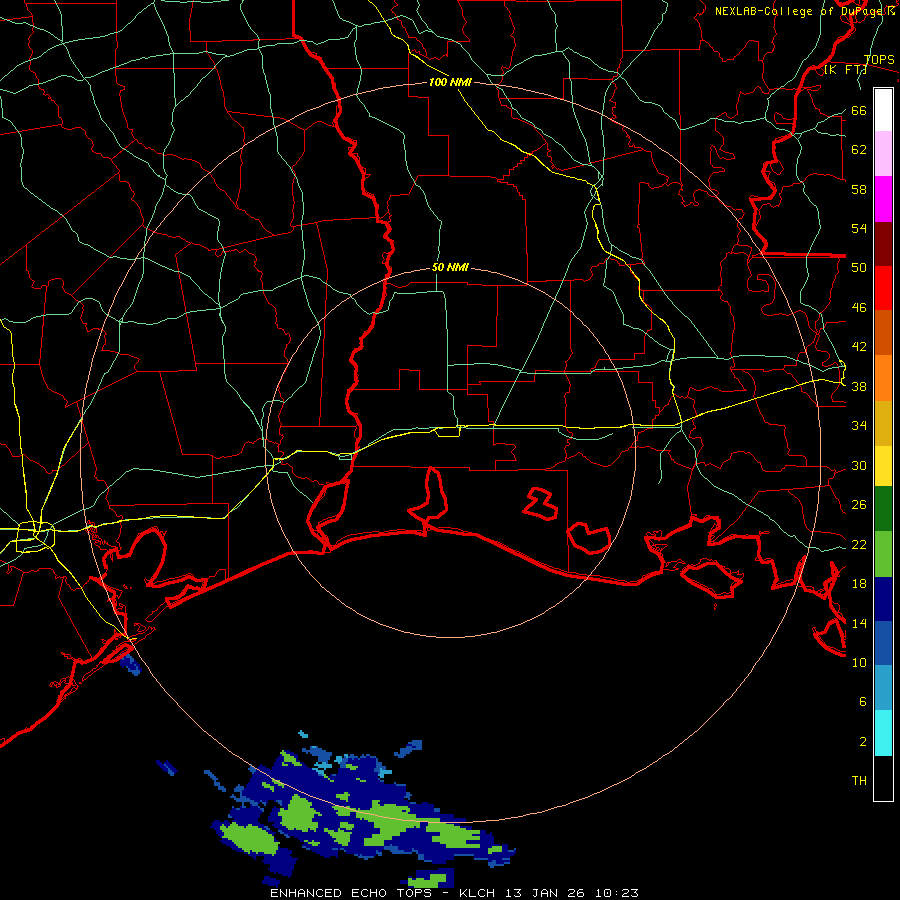Click legend value 10

pos(859,662)
